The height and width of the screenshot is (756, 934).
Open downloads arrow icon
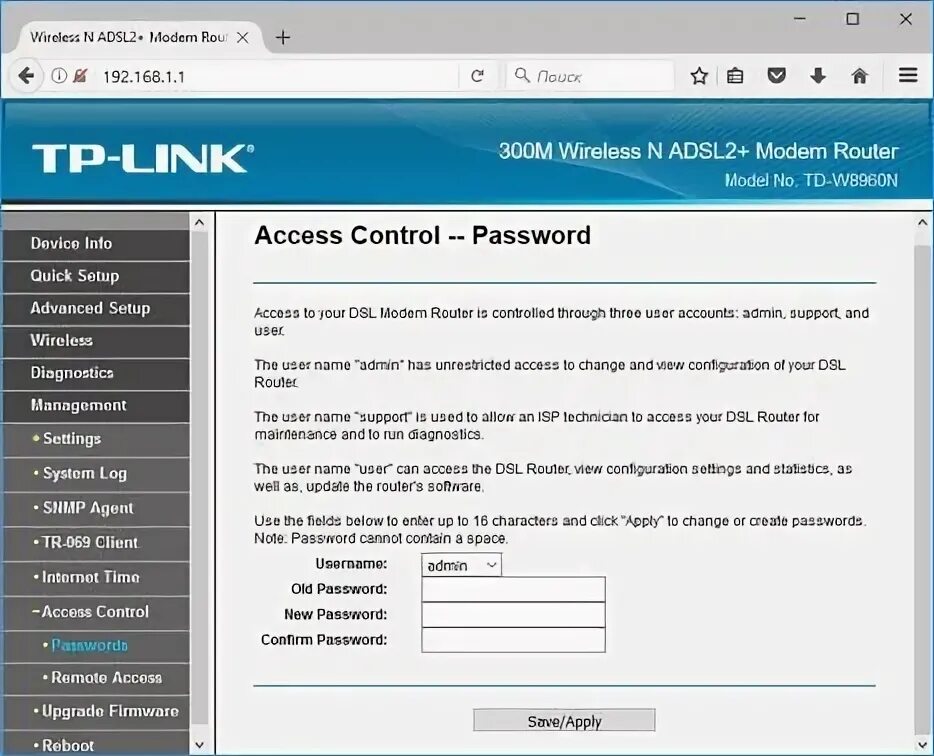pyautogui.click(x=818, y=76)
